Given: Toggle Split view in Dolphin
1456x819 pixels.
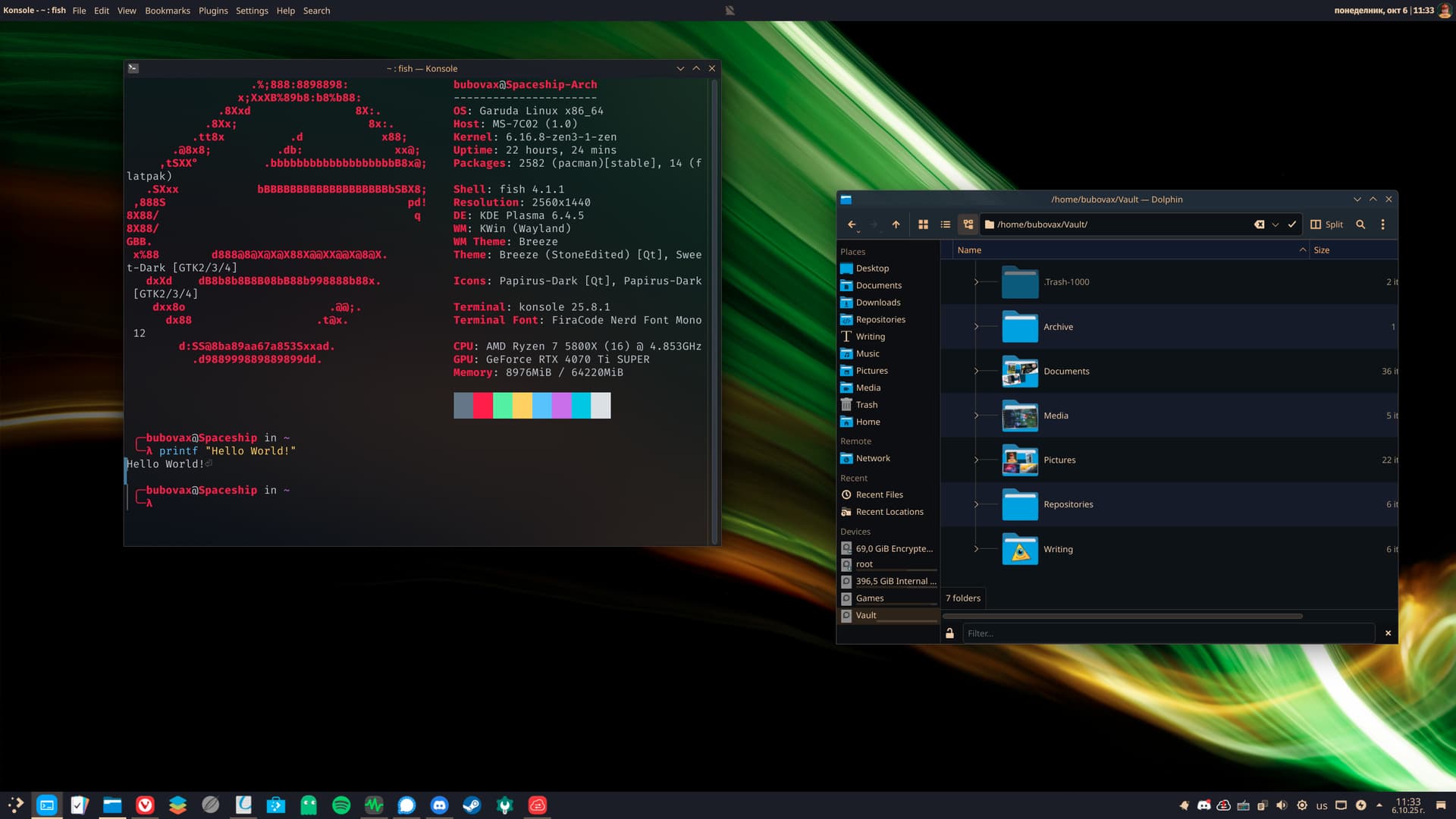Looking at the screenshot, I should point(1326,224).
